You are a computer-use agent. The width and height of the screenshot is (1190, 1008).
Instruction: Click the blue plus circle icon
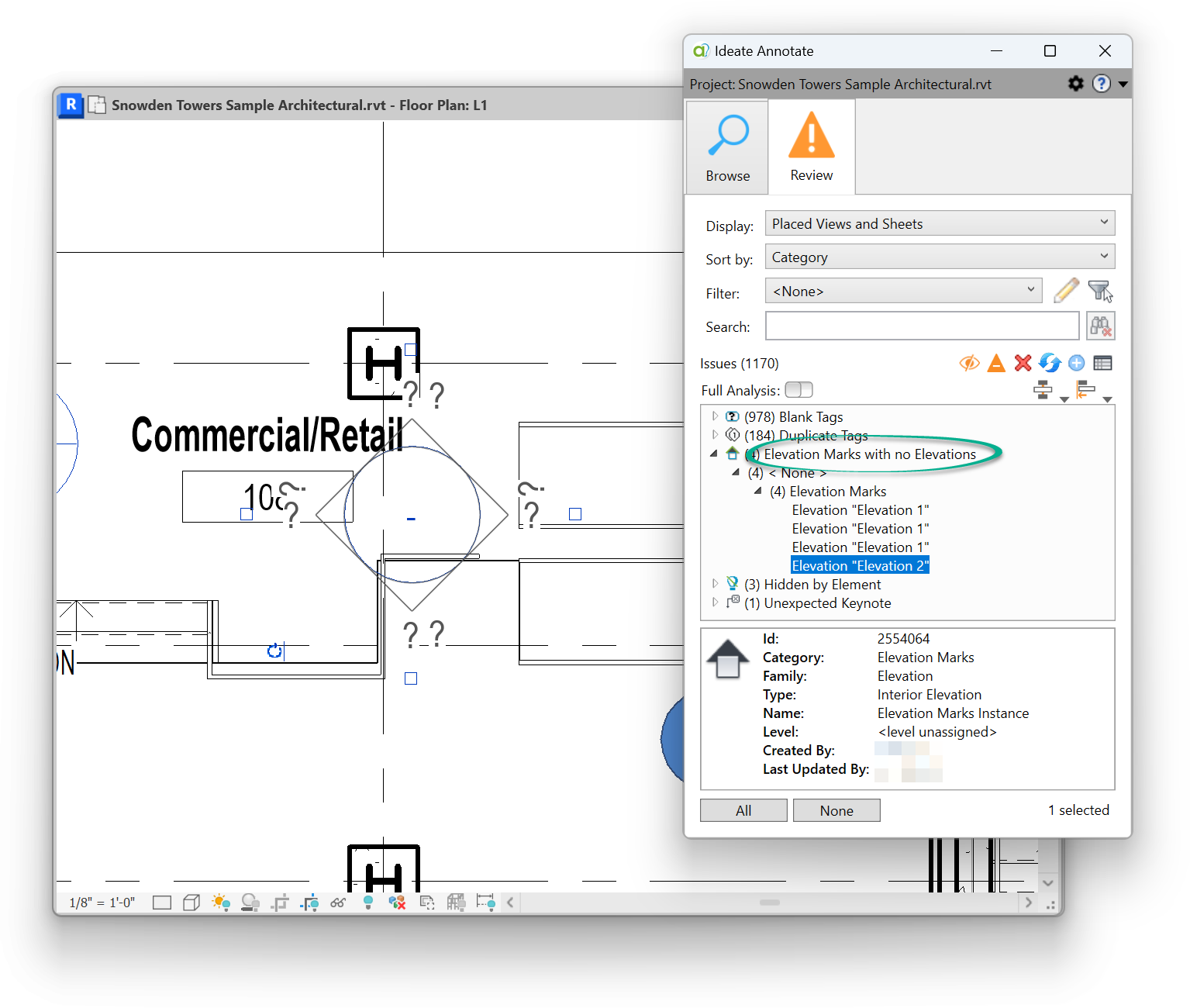click(1077, 363)
